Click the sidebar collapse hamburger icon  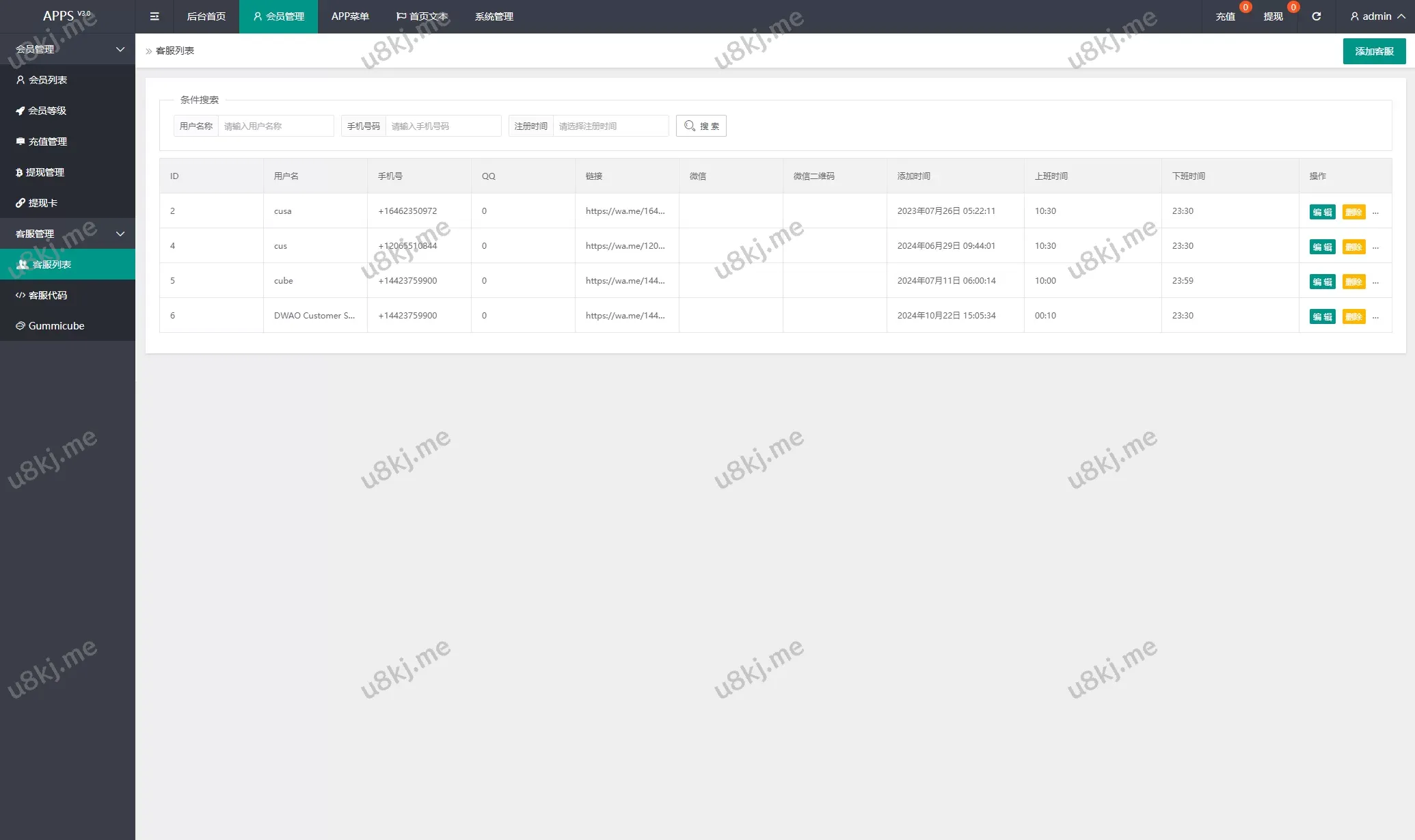154,16
